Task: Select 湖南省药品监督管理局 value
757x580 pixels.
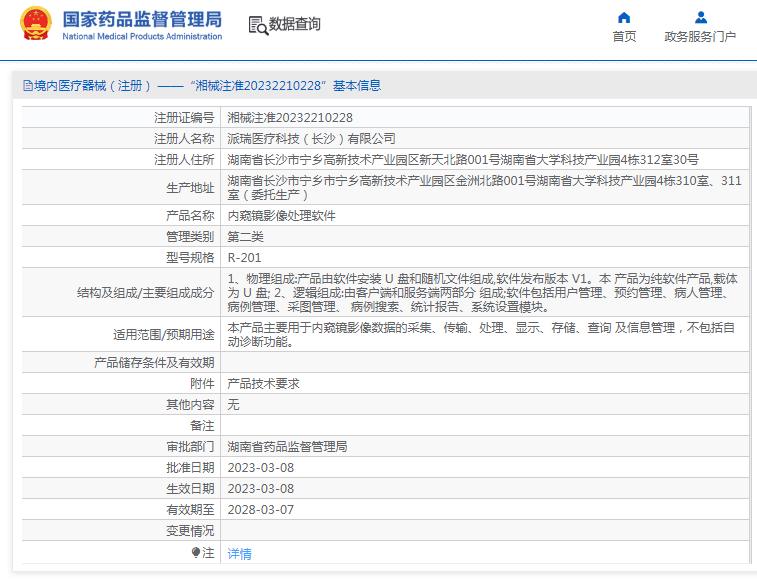Action: click(287, 447)
